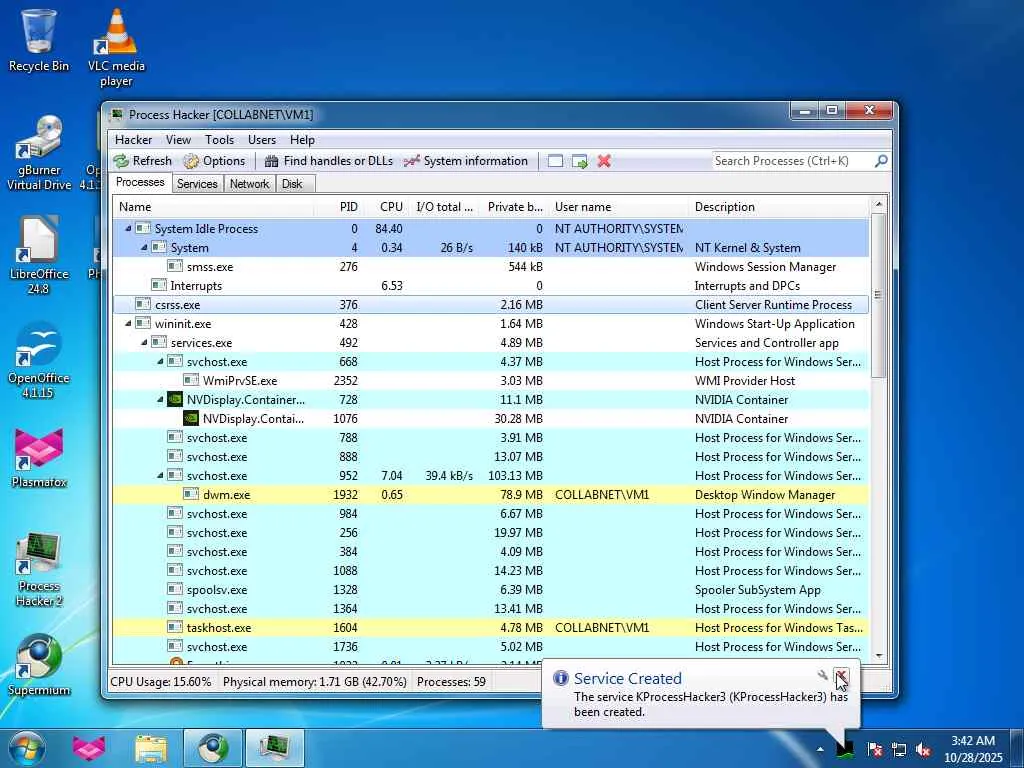
Task: Click the find window and thread icon
Action: pos(580,161)
